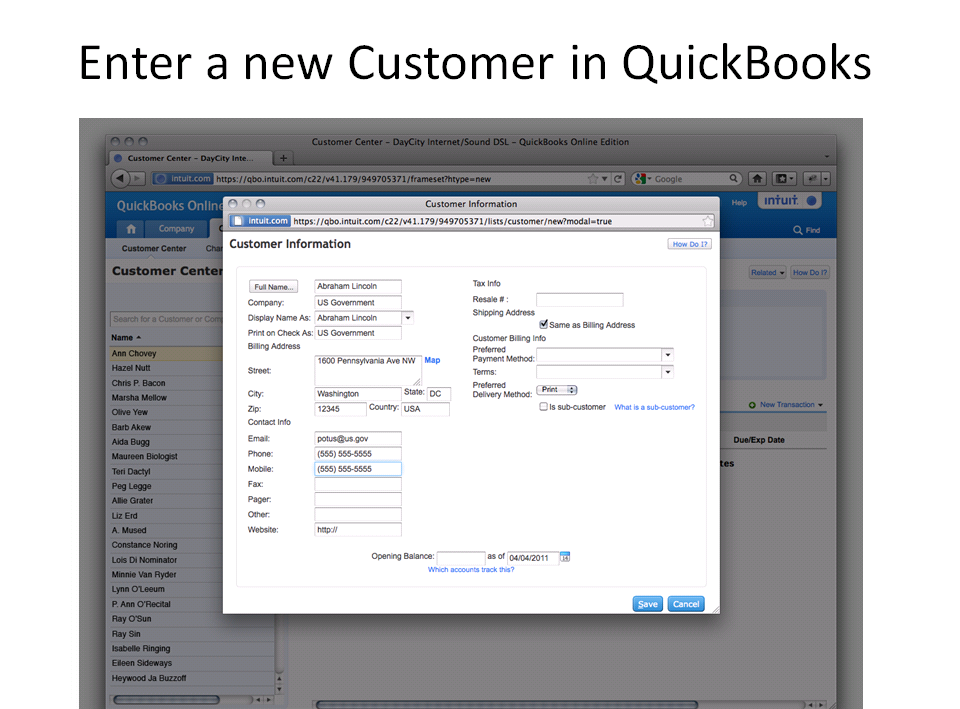The height and width of the screenshot is (709, 960).
Task: Click Help in the QuickBooks header
Action: click(739, 203)
